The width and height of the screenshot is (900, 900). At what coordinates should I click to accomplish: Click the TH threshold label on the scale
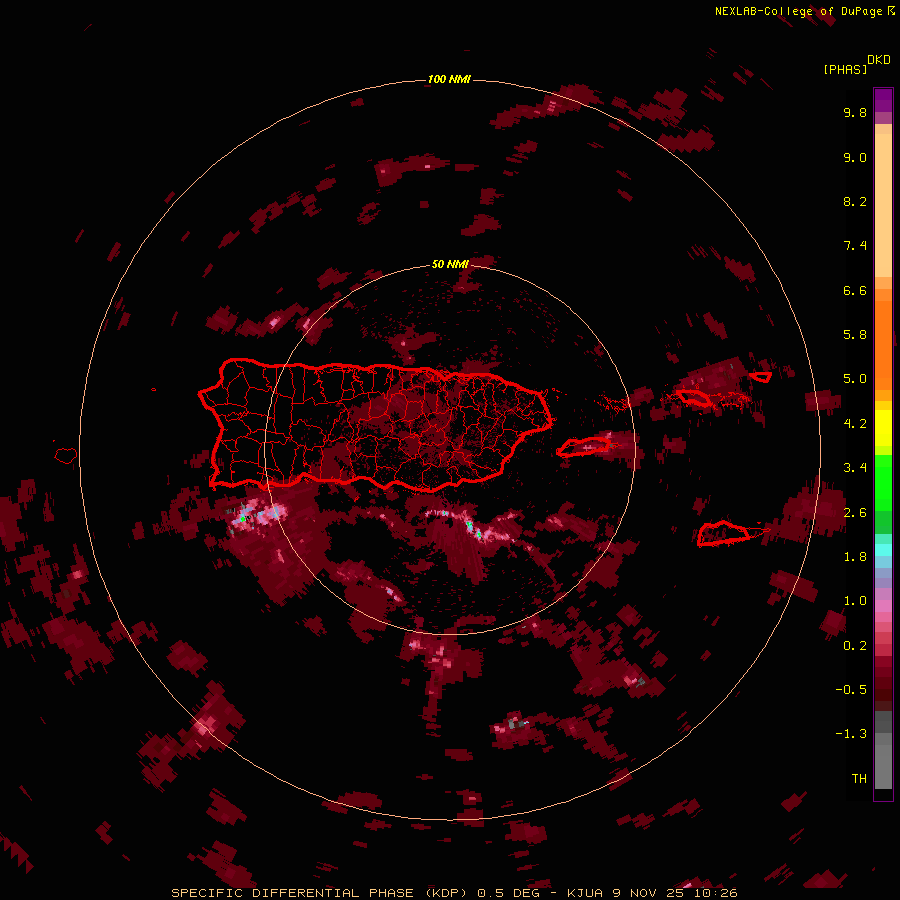point(859,779)
